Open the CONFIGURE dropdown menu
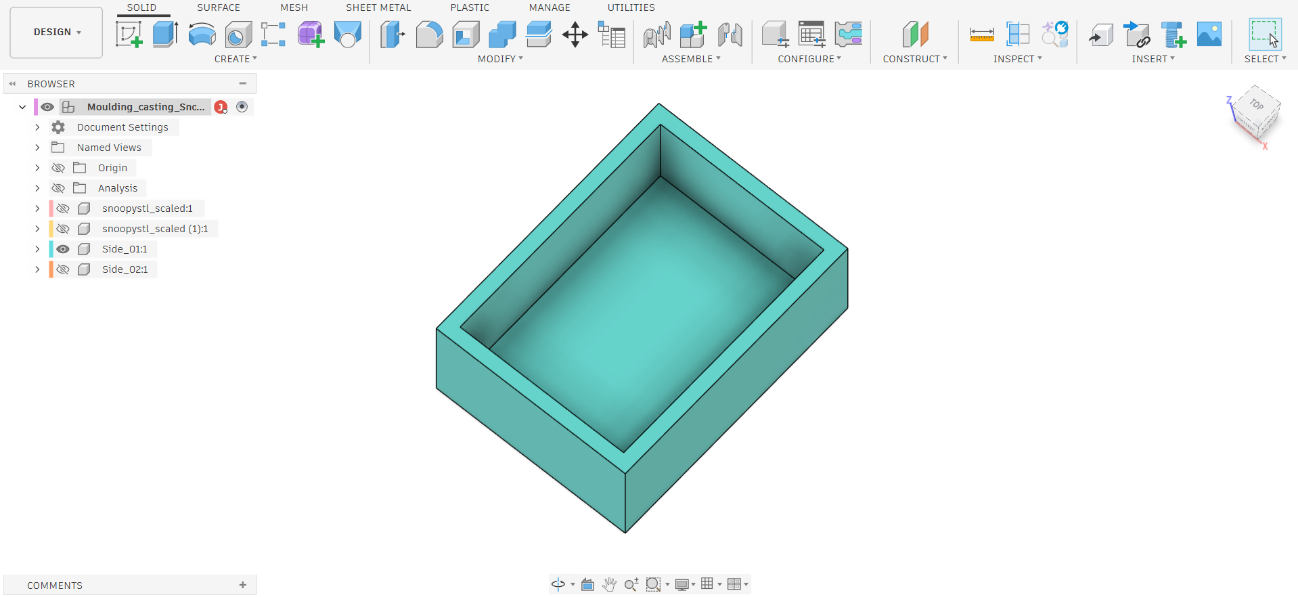The height and width of the screenshot is (597, 1298). click(x=810, y=59)
